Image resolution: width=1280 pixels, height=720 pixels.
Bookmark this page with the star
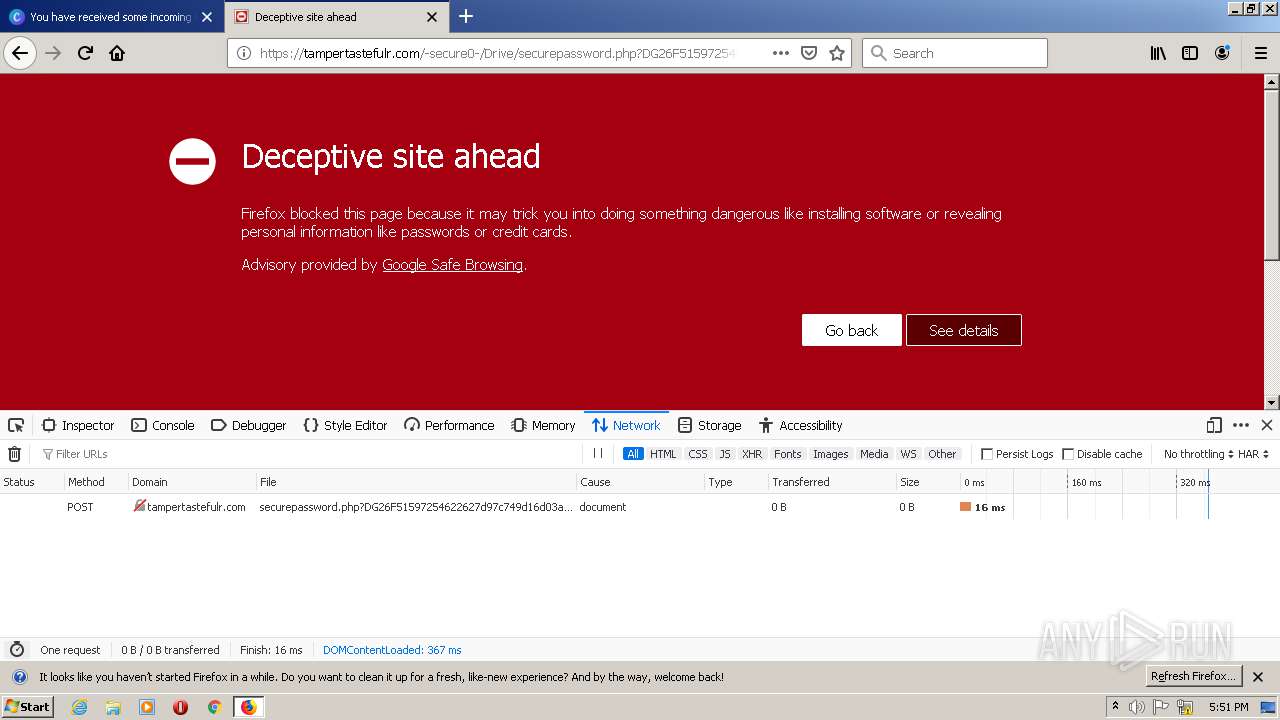pos(837,53)
